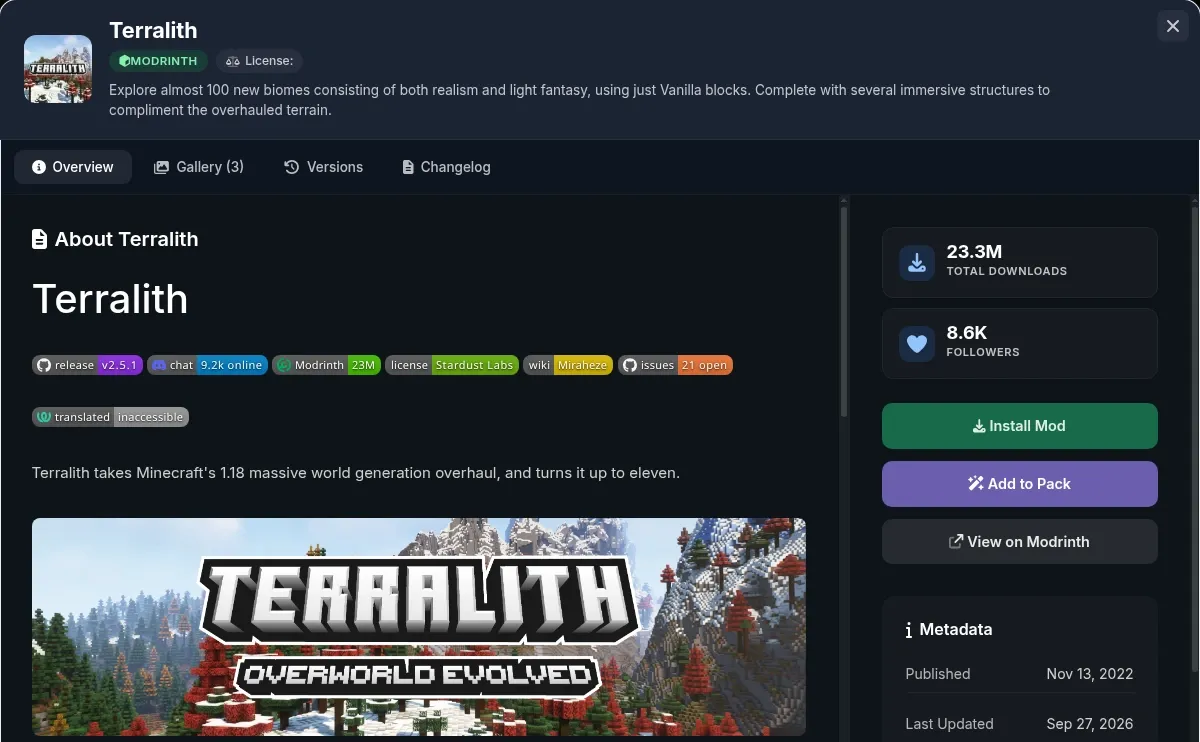Click the description panel scrollbar

[844, 311]
